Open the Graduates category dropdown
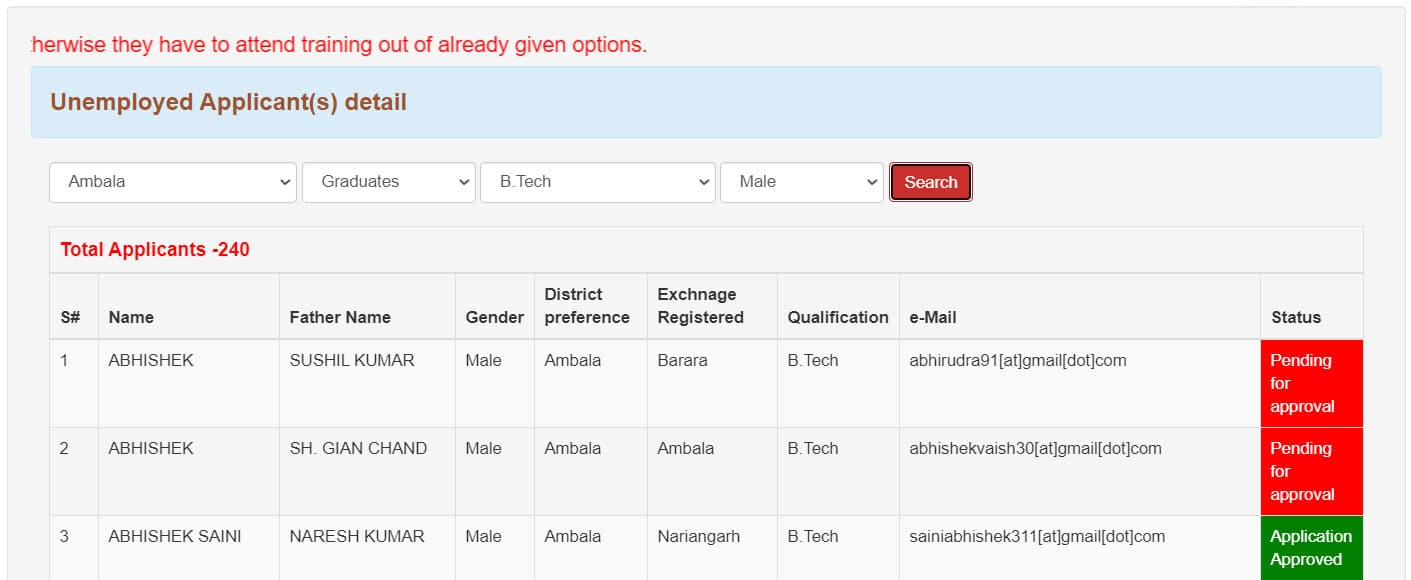The height and width of the screenshot is (580, 1411). [389, 182]
